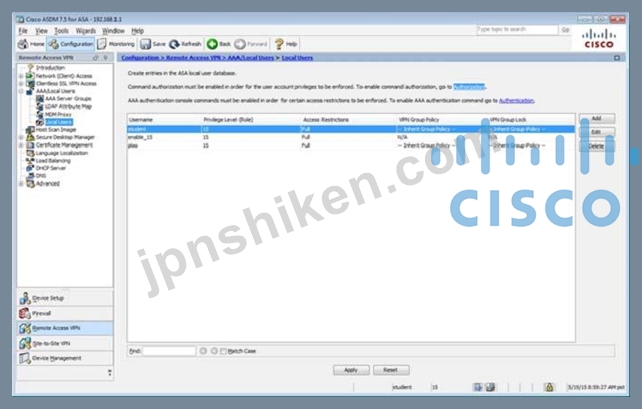Image resolution: width=642 pixels, height=409 pixels.
Task: Open the Device Management section
Action: [65, 358]
